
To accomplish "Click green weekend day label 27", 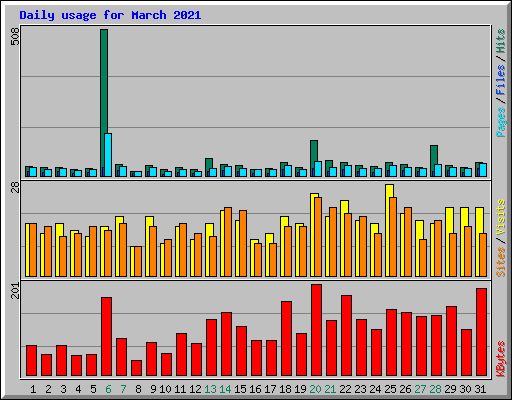I will pyautogui.click(x=420, y=389).
